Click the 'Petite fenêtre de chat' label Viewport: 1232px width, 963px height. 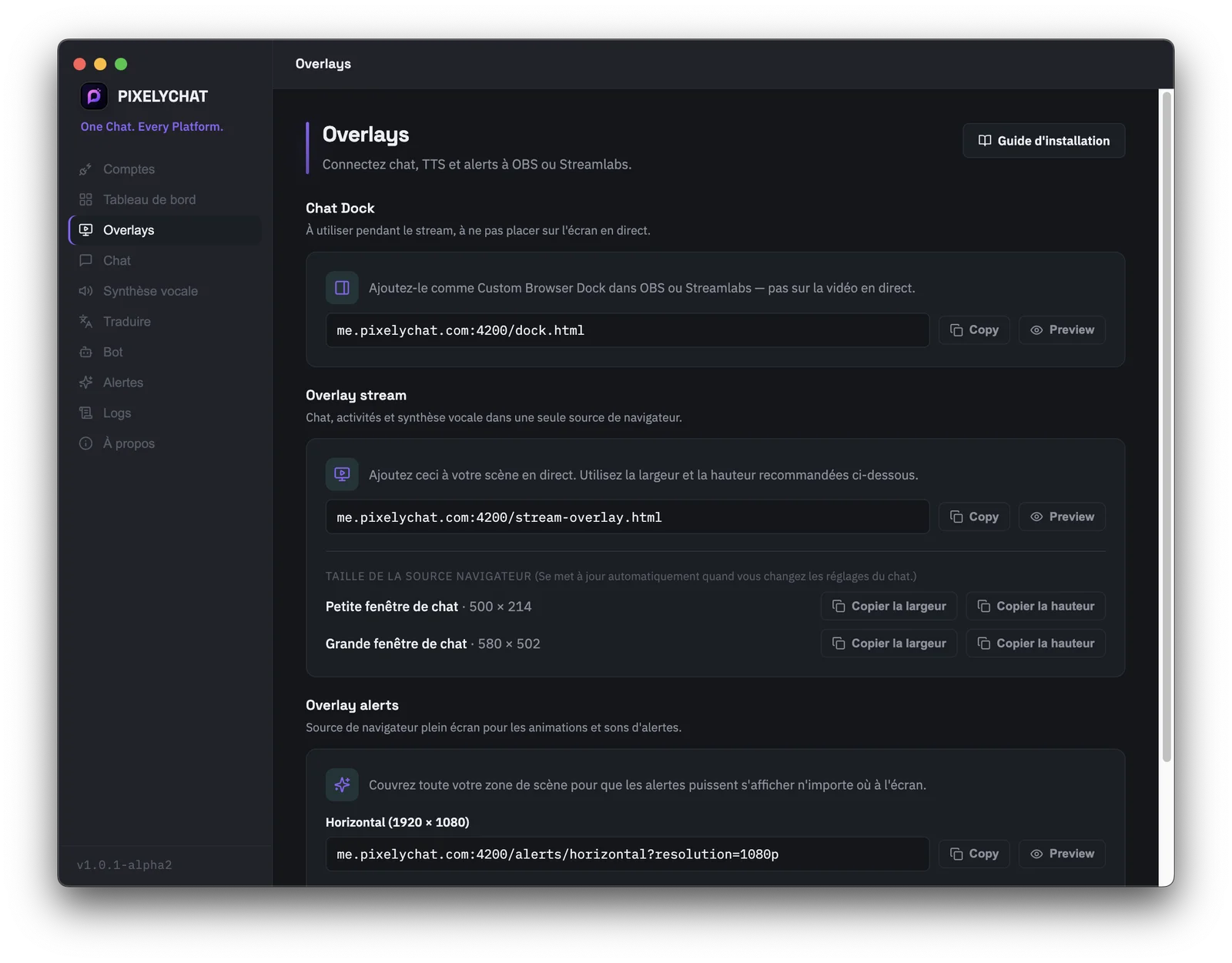coord(391,607)
